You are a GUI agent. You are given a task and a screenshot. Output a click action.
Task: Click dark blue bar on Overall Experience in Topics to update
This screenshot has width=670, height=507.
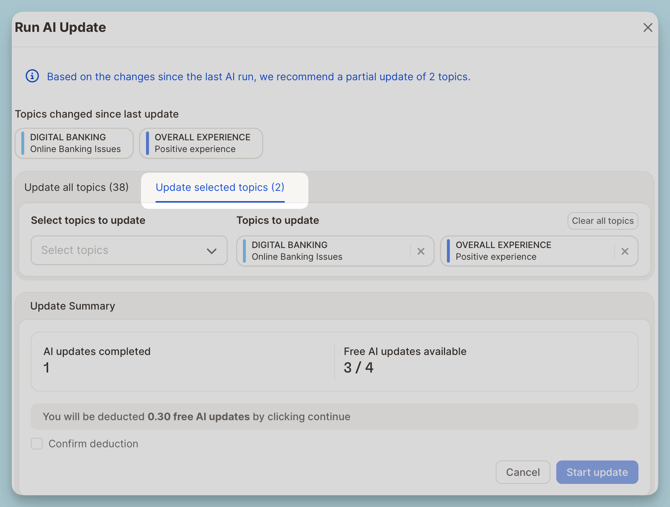tap(448, 251)
